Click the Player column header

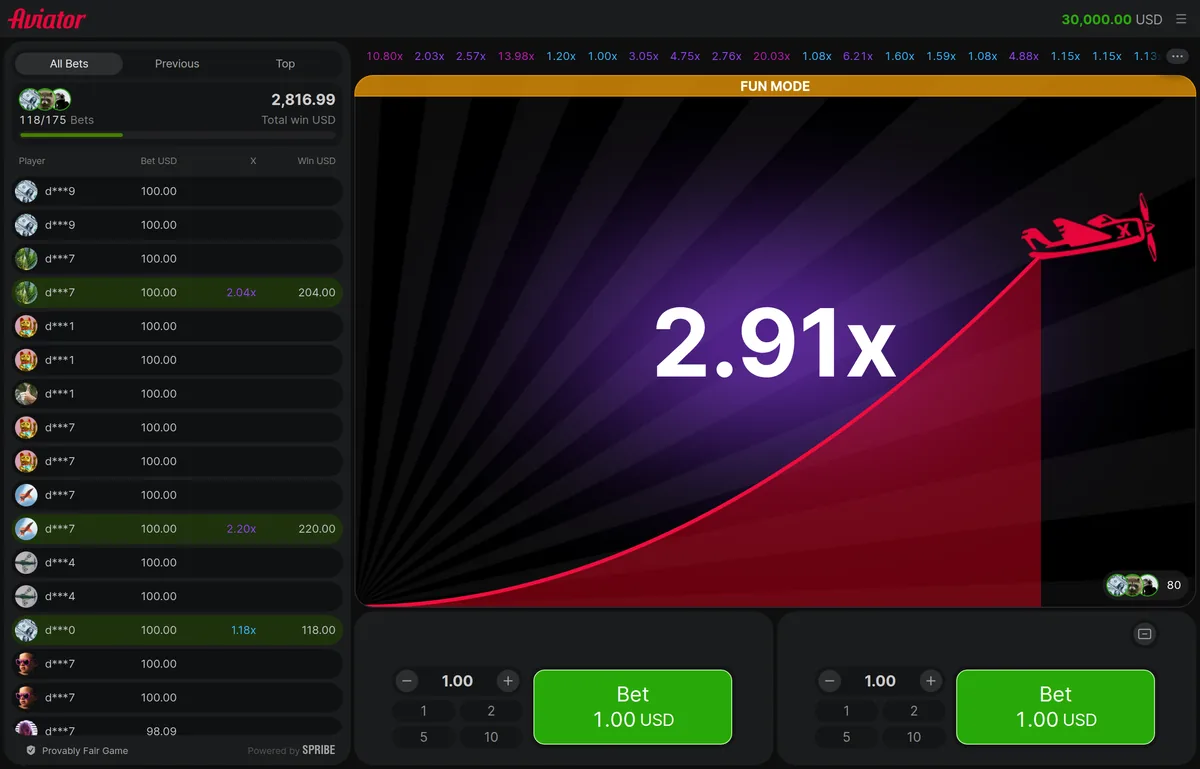pyautogui.click(x=32, y=160)
